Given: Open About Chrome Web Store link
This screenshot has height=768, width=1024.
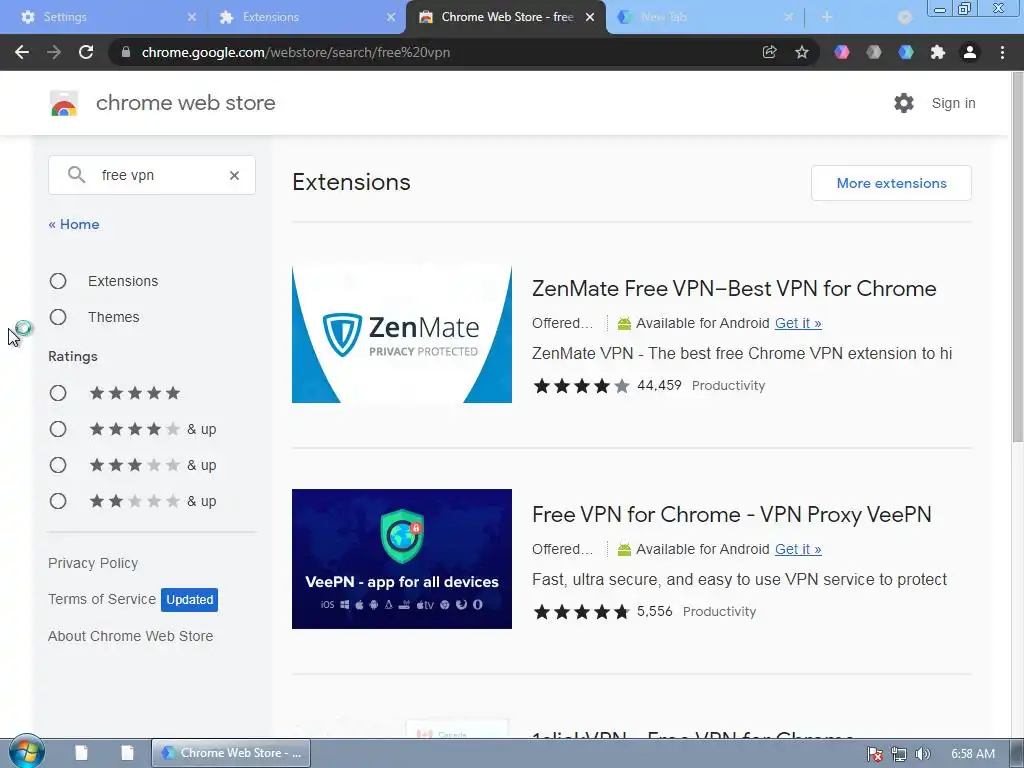Looking at the screenshot, I should pyautogui.click(x=131, y=635).
